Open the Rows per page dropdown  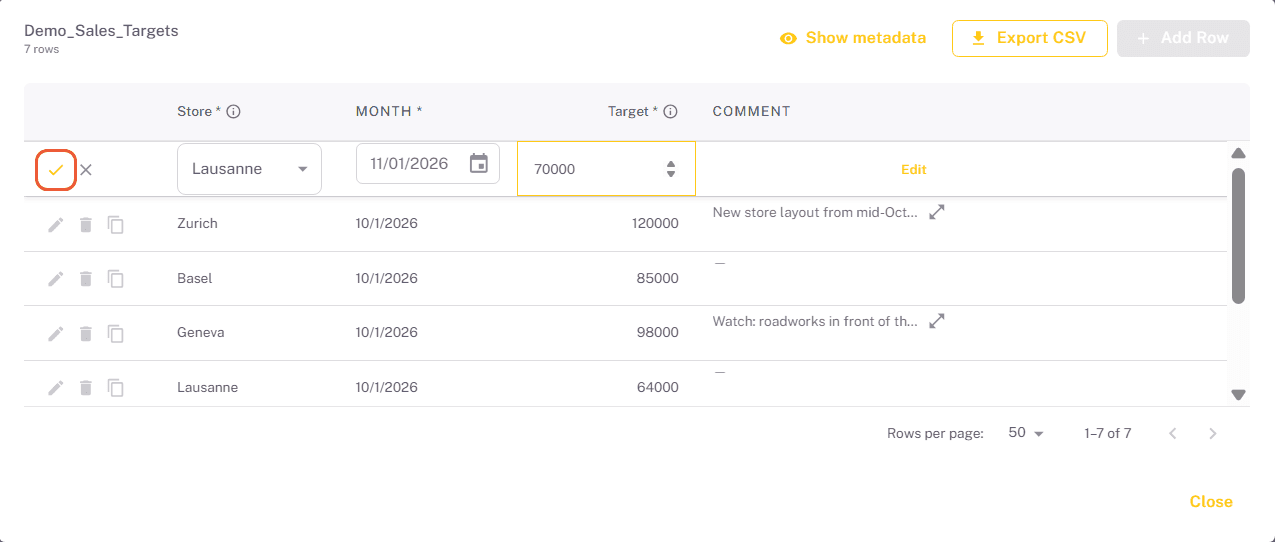[1025, 433]
